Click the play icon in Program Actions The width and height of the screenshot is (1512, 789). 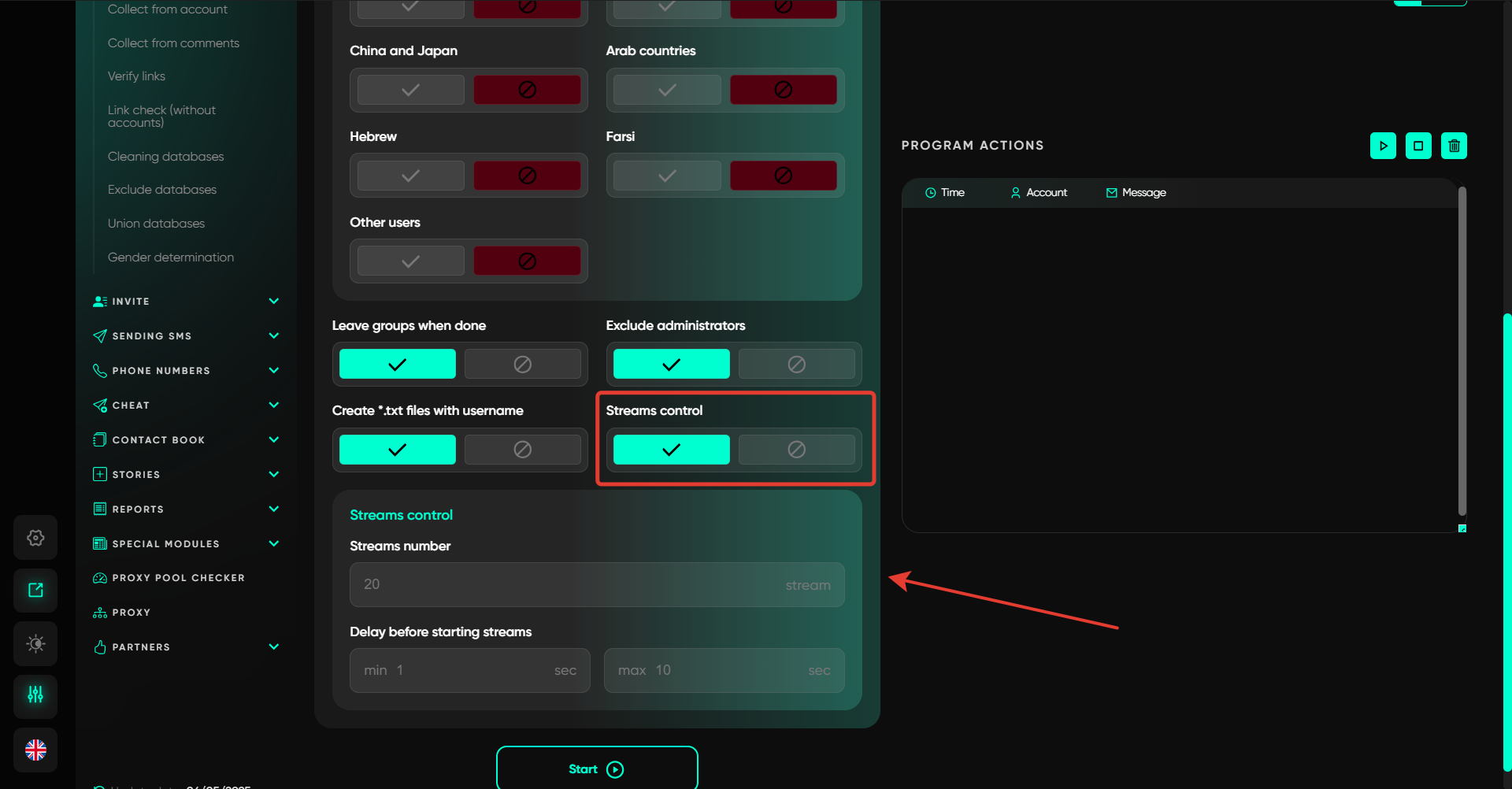tap(1383, 146)
